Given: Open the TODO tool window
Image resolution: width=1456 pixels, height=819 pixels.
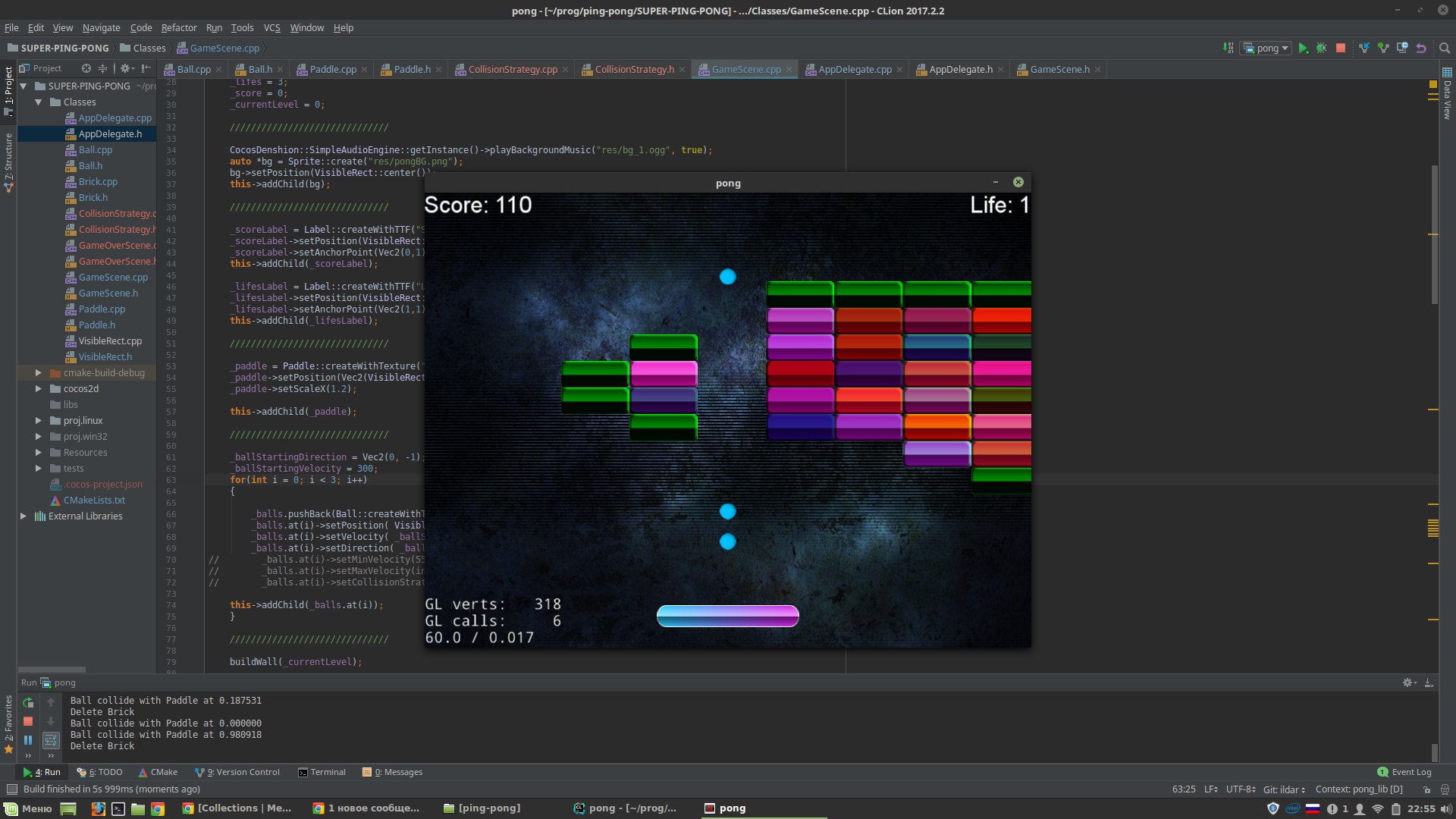Looking at the screenshot, I should 99,772.
